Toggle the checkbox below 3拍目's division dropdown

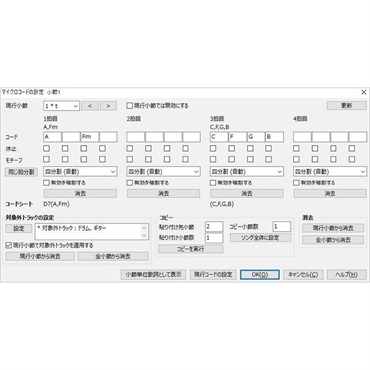[x=213, y=183]
